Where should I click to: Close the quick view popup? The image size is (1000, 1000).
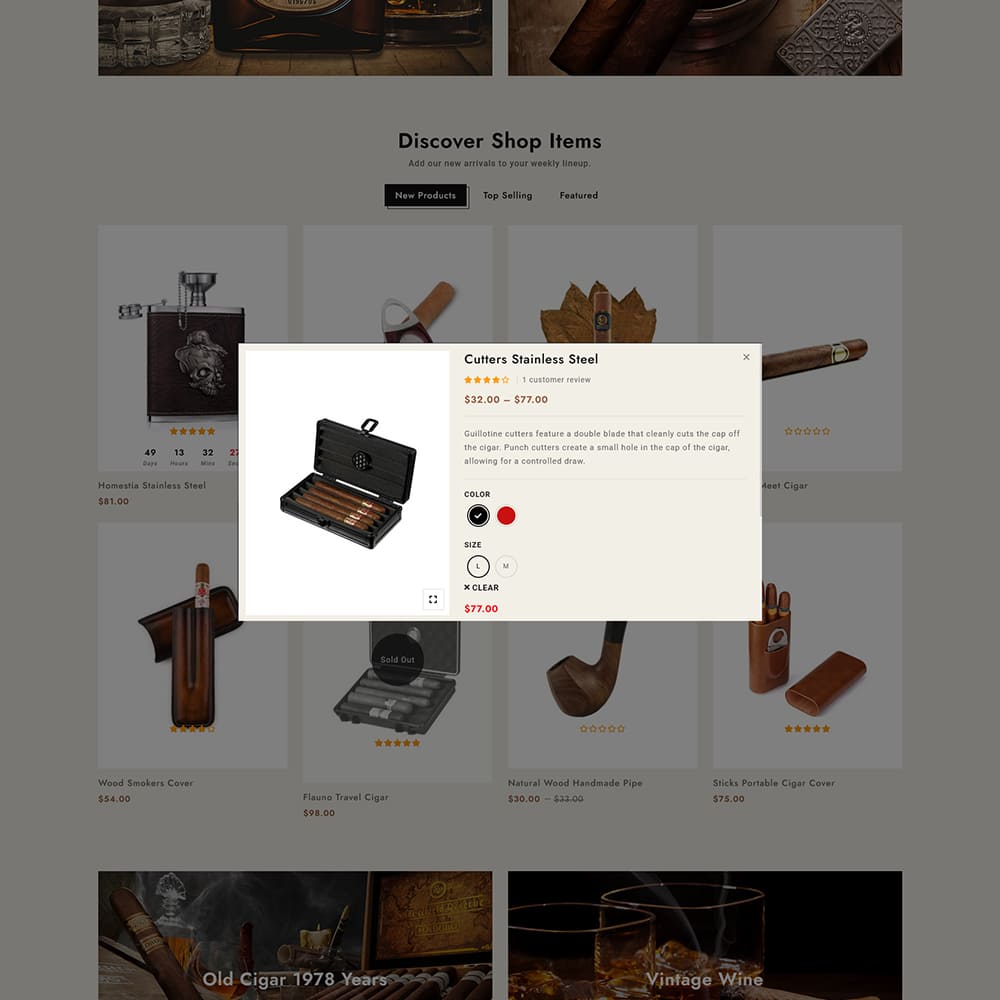pos(746,357)
